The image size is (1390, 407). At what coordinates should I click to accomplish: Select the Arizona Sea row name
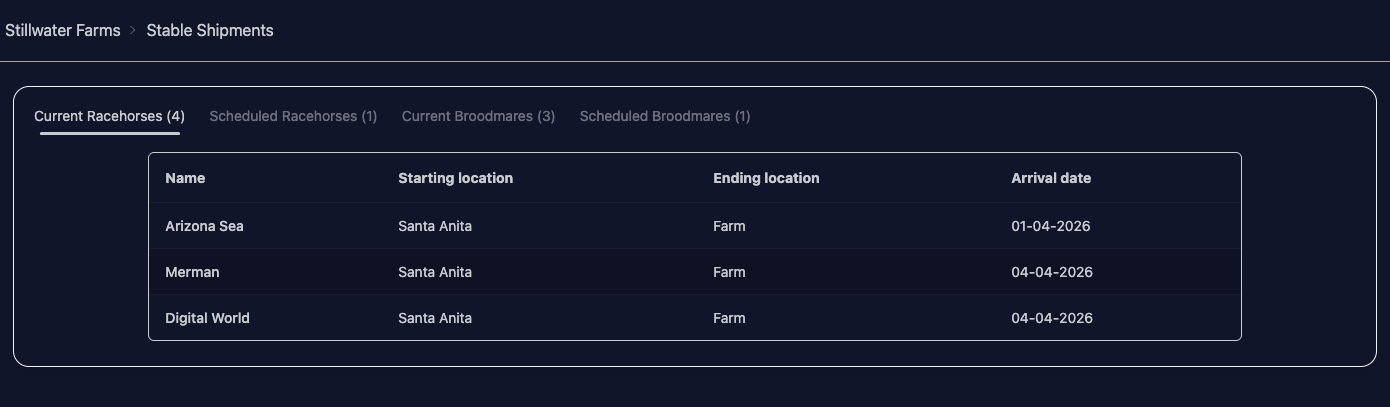(204, 226)
